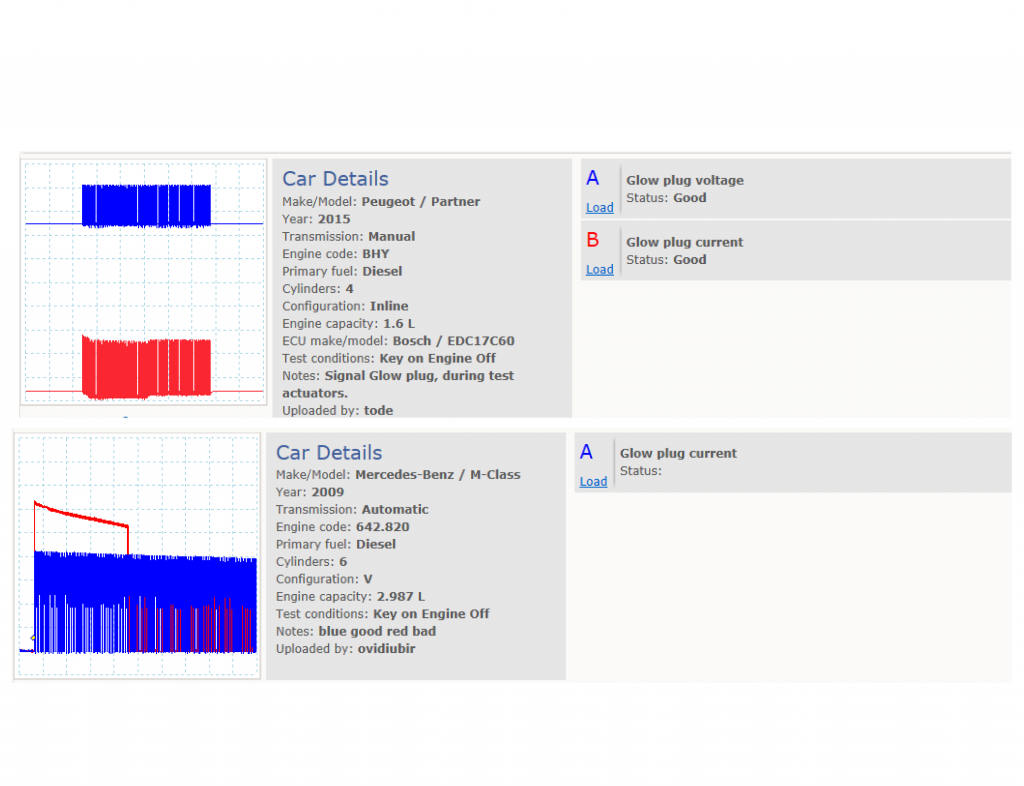Click the Glow plug voltage label
Viewport: 1024px width, 786px height.
click(x=684, y=180)
